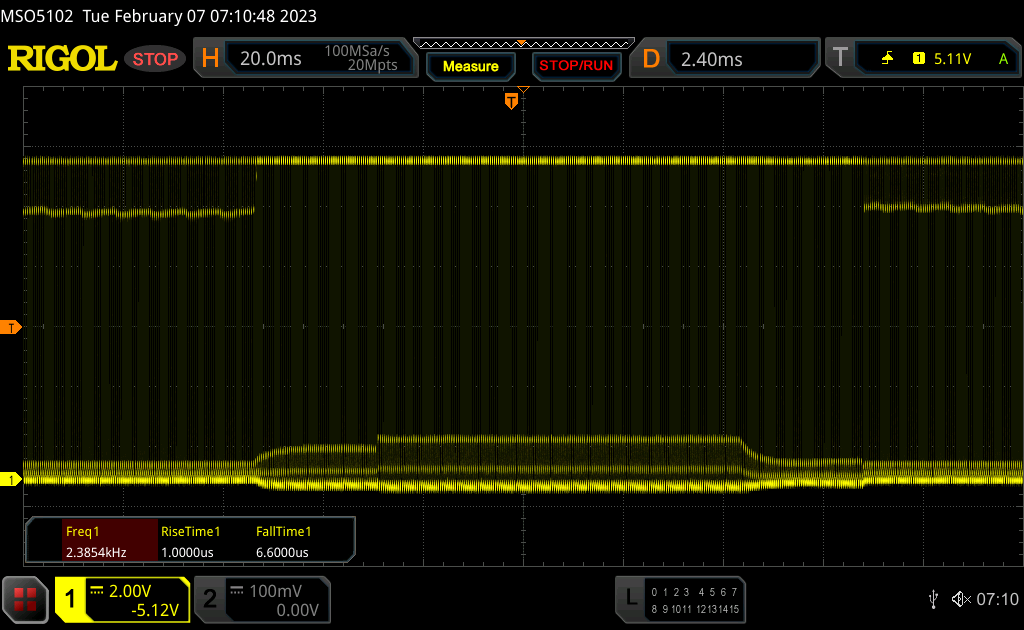Toggle channel 2 button
The height and width of the screenshot is (630, 1024).
[x=210, y=599]
